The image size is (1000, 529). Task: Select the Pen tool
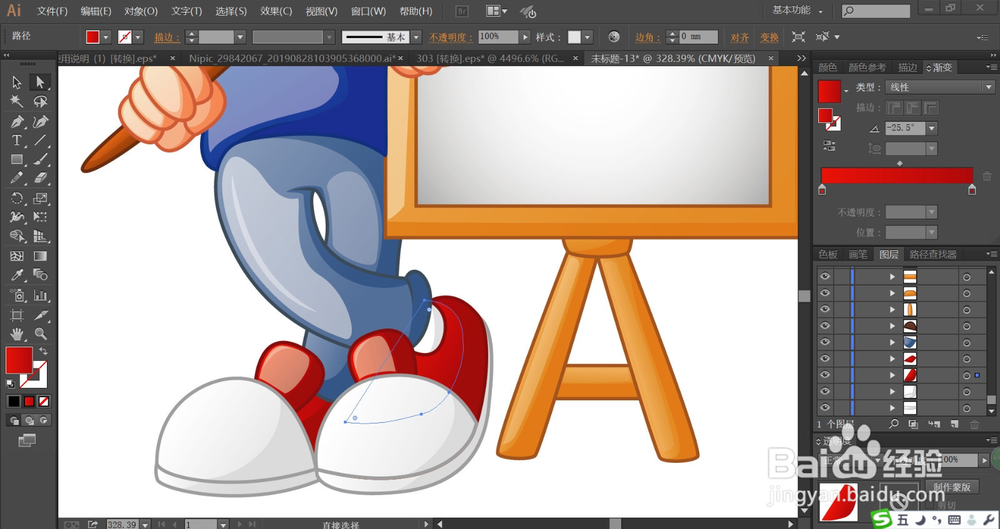(x=17, y=121)
